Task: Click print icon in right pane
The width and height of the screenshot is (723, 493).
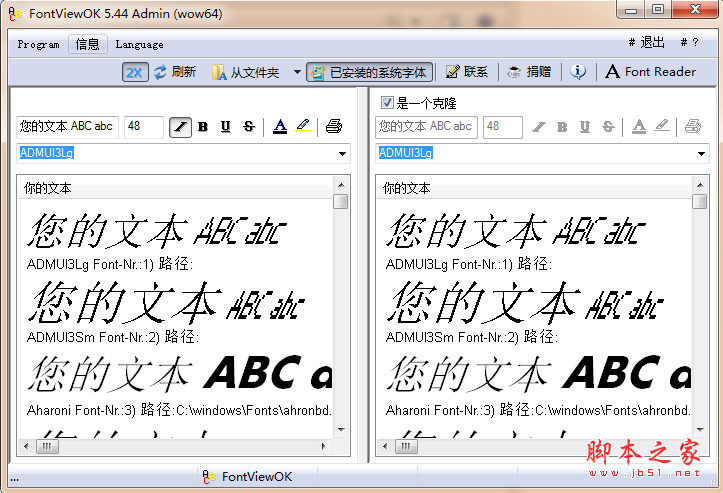Action: coord(693,126)
